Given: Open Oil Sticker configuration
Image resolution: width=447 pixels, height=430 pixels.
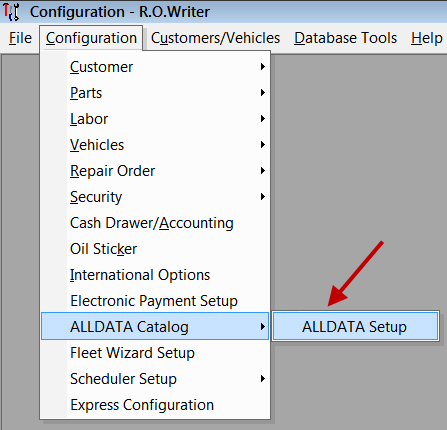Looking at the screenshot, I should 155,249.
